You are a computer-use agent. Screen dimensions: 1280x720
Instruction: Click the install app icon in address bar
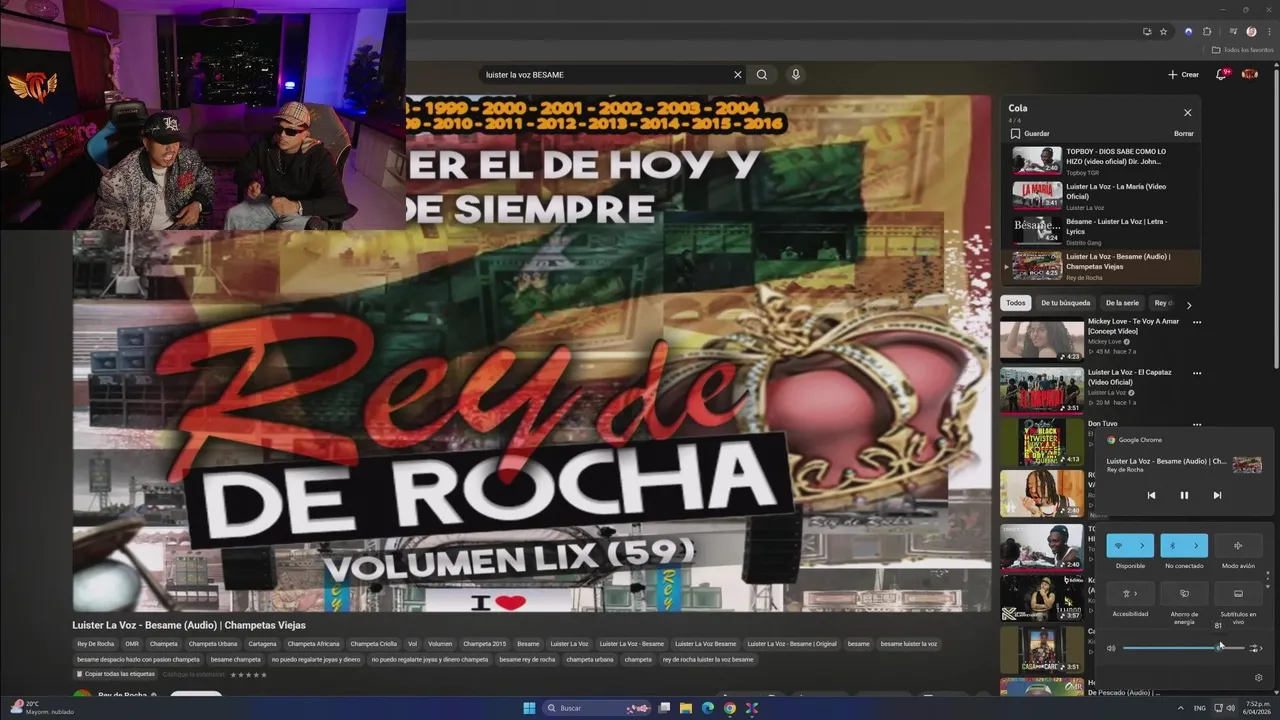pyautogui.click(x=1147, y=32)
